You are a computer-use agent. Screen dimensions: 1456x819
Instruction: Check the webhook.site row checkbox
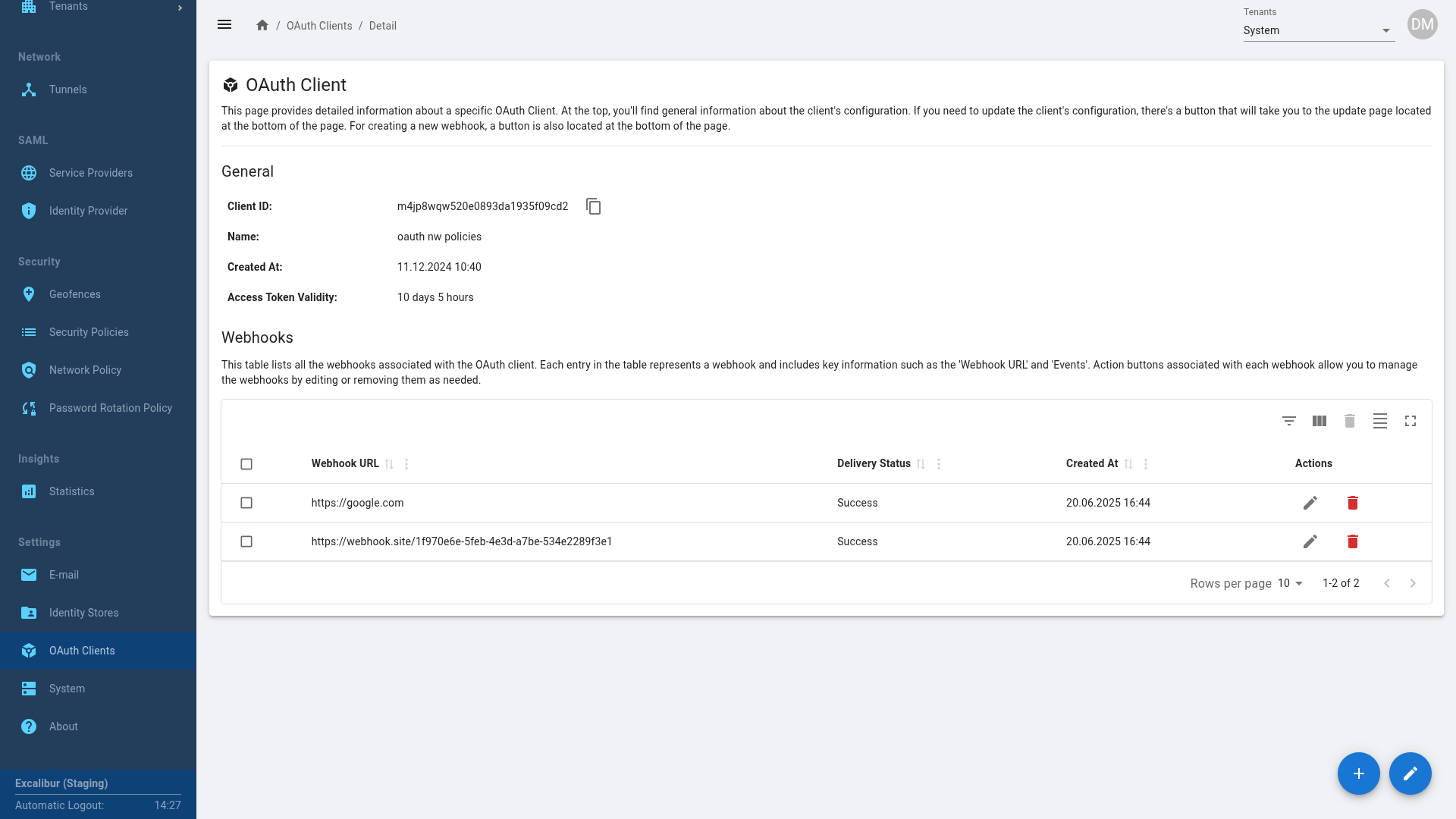click(246, 541)
